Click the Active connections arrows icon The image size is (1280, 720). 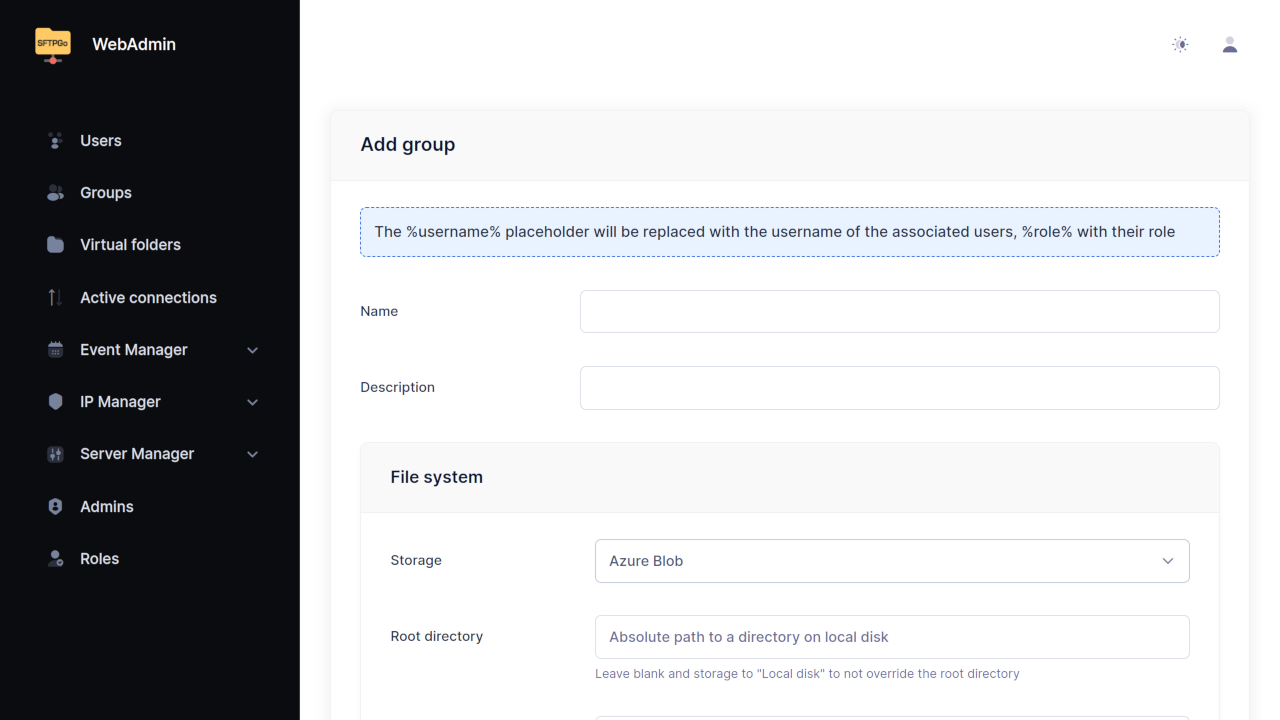55,298
